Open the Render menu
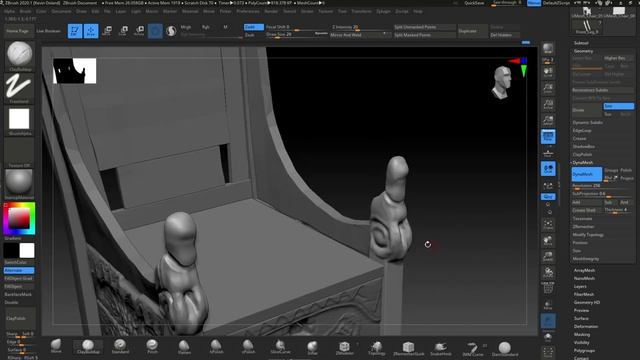 coord(271,11)
